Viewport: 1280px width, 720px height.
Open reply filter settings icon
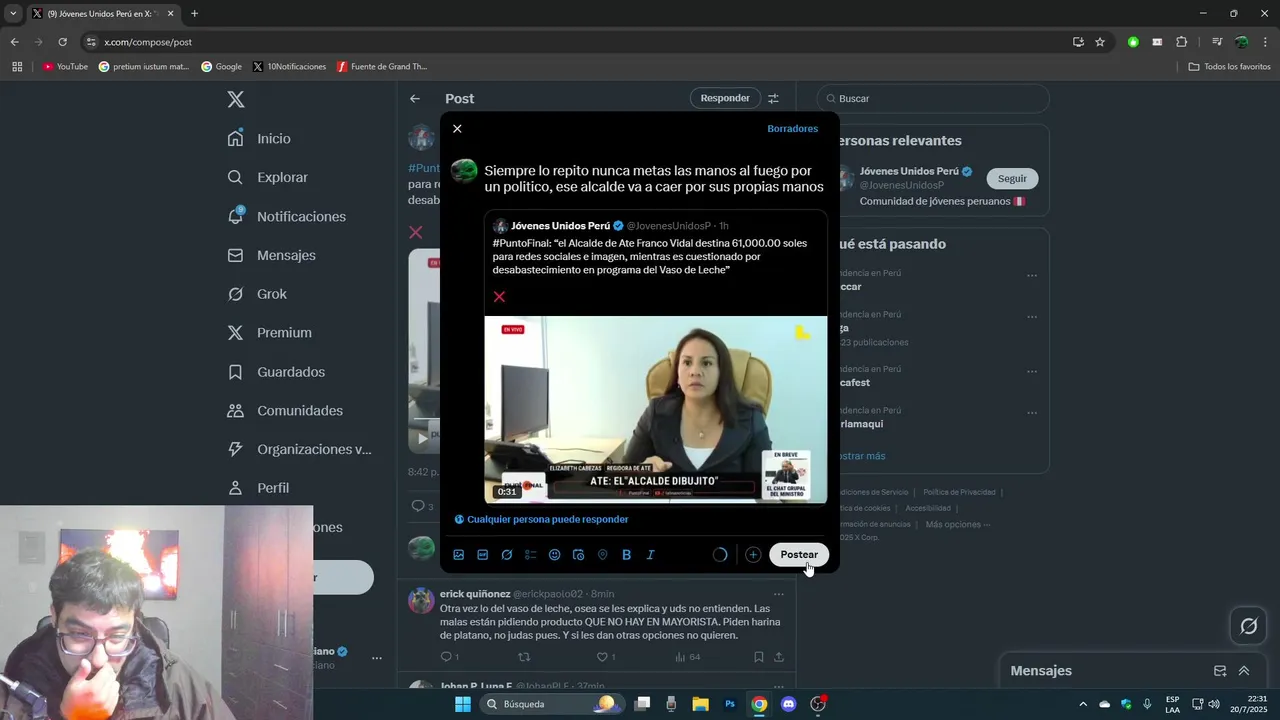pyautogui.click(x=773, y=99)
